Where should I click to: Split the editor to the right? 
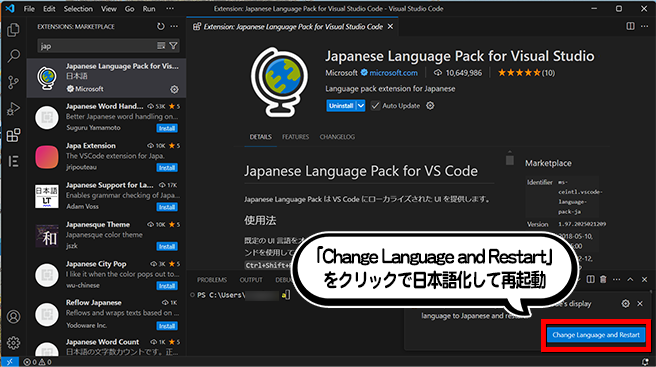(630, 26)
